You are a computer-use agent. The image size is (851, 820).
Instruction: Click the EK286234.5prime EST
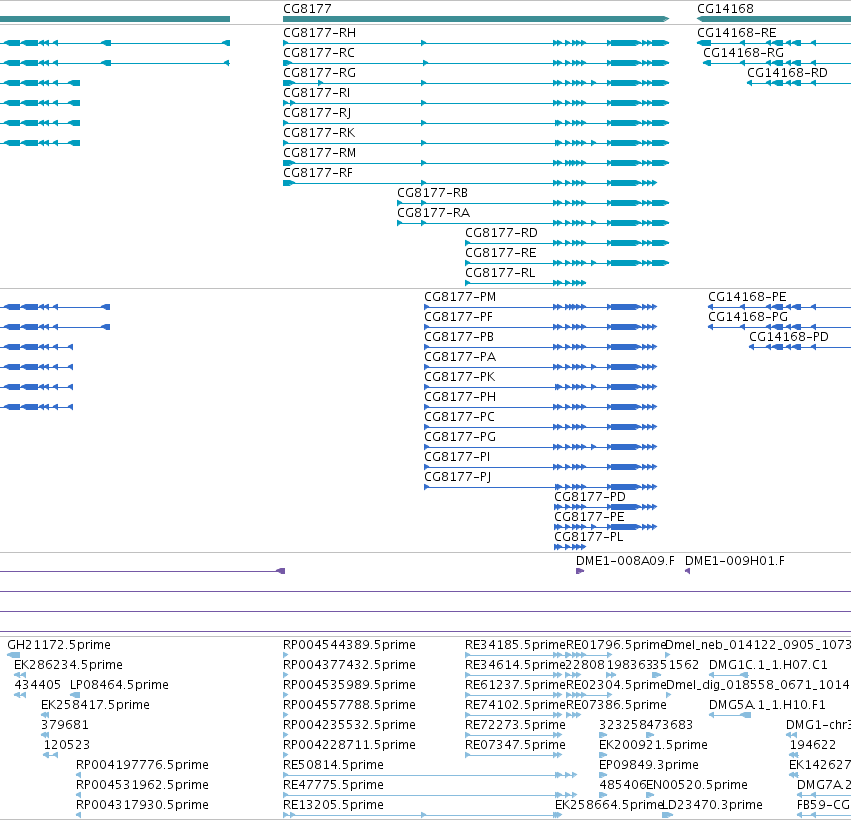68,665
